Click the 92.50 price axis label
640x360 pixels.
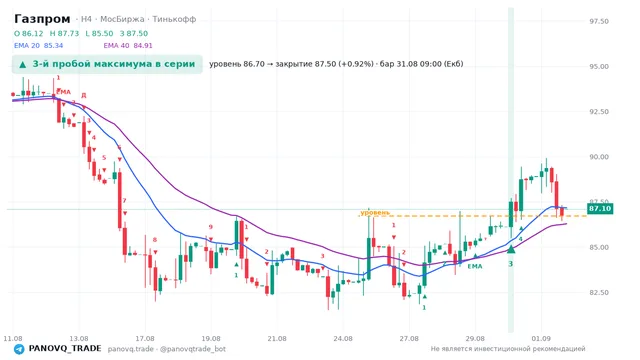599,112
